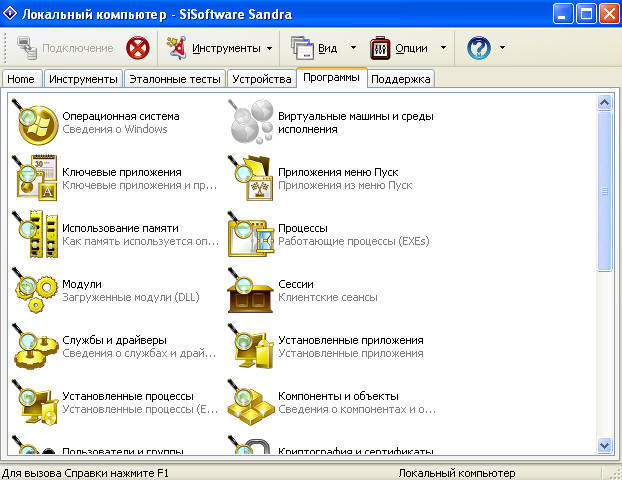Open the Установленные процессы icon
Screen dimensions: 622x480
click(x=35, y=402)
